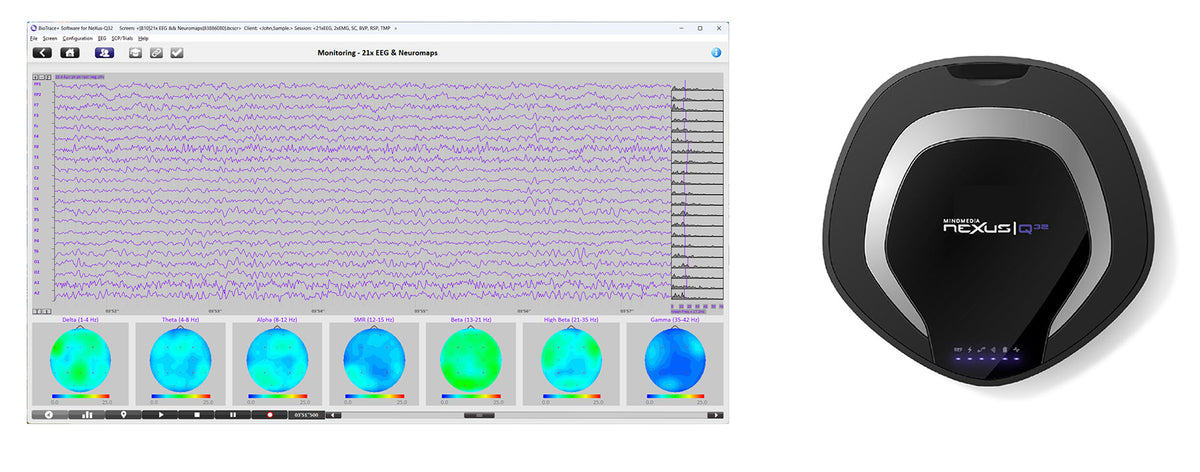Image resolution: width=1200 pixels, height=472 pixels.
Task: Open the Configuration menu
Action: (77, 38)
